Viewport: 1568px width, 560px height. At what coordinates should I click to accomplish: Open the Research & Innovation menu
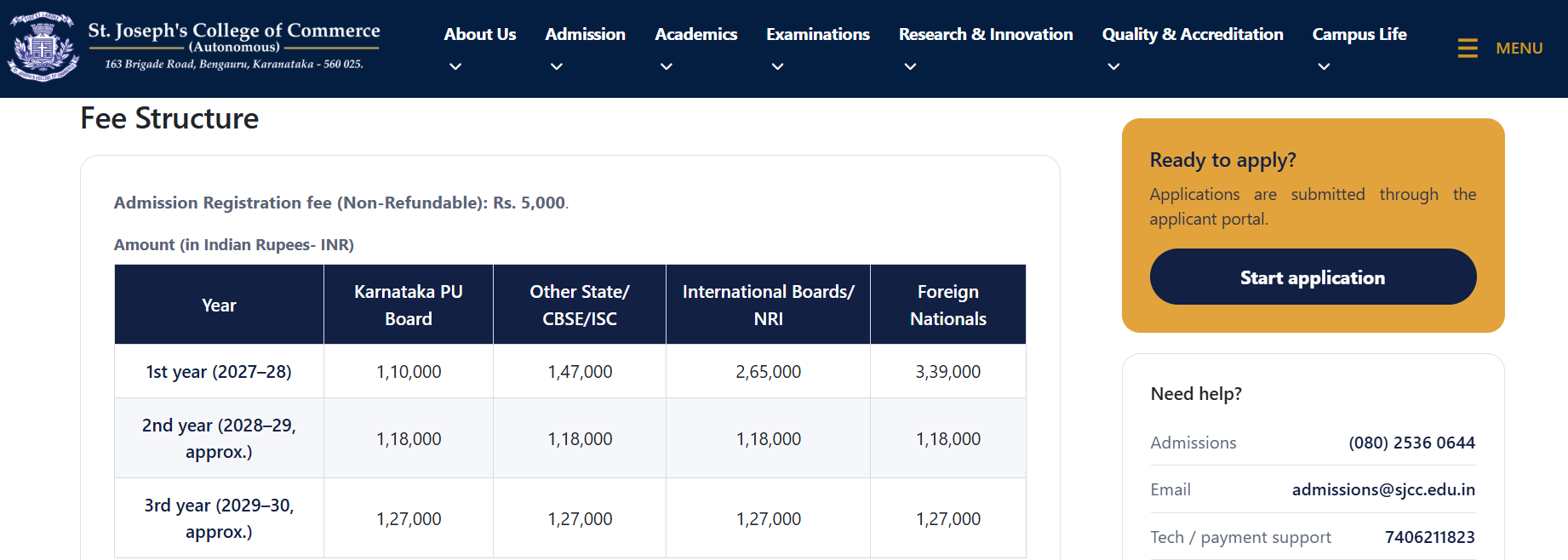pyautogui.click(x=986, y=34)
